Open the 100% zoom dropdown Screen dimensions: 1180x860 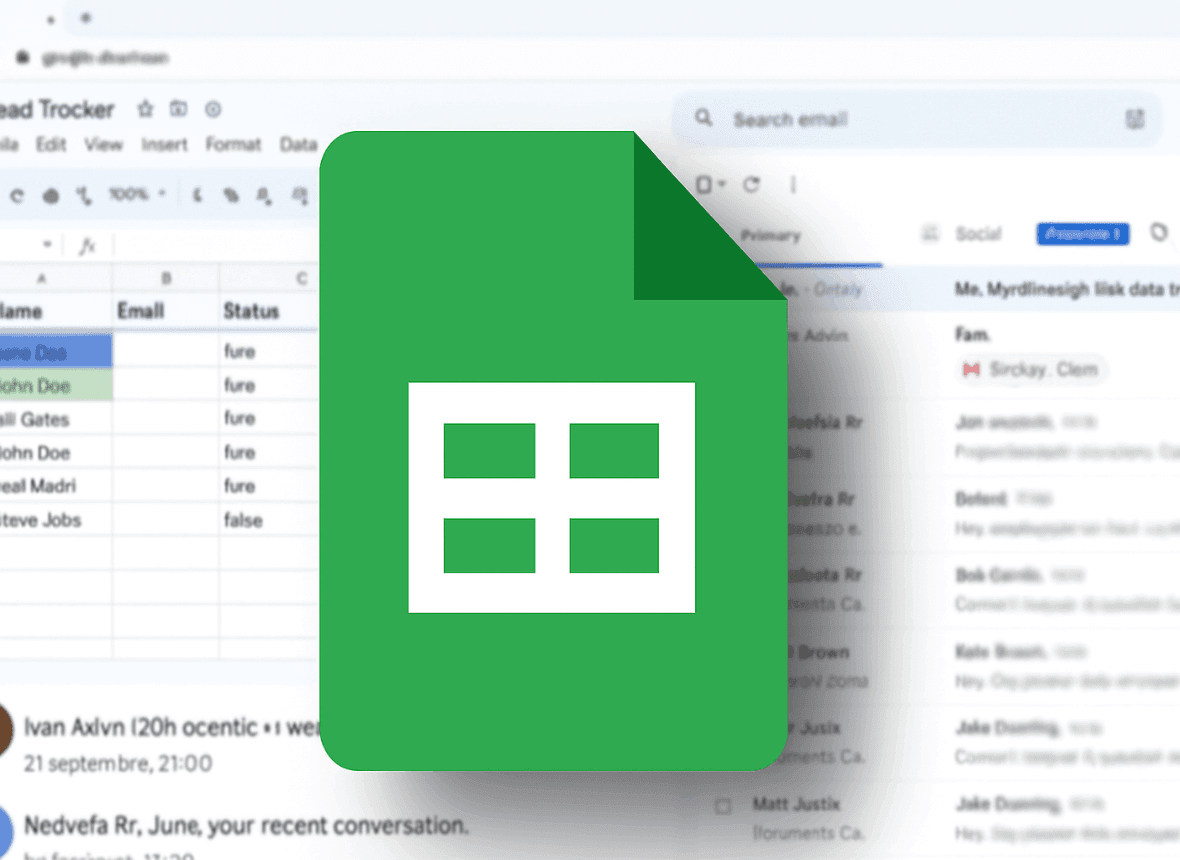coord(128,193)
